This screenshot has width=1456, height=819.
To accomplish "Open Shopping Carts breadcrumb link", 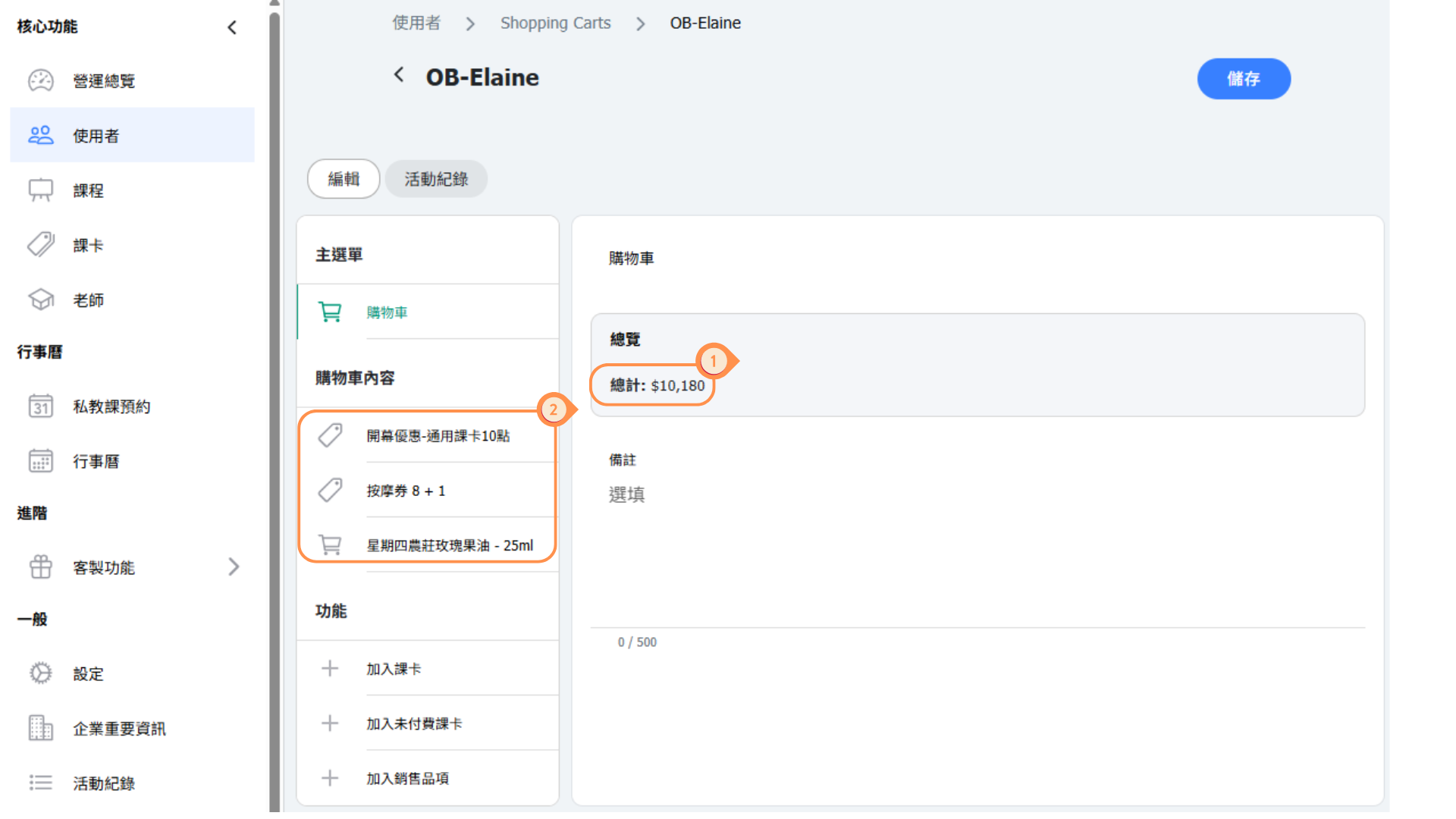I will tap(555, 23).
